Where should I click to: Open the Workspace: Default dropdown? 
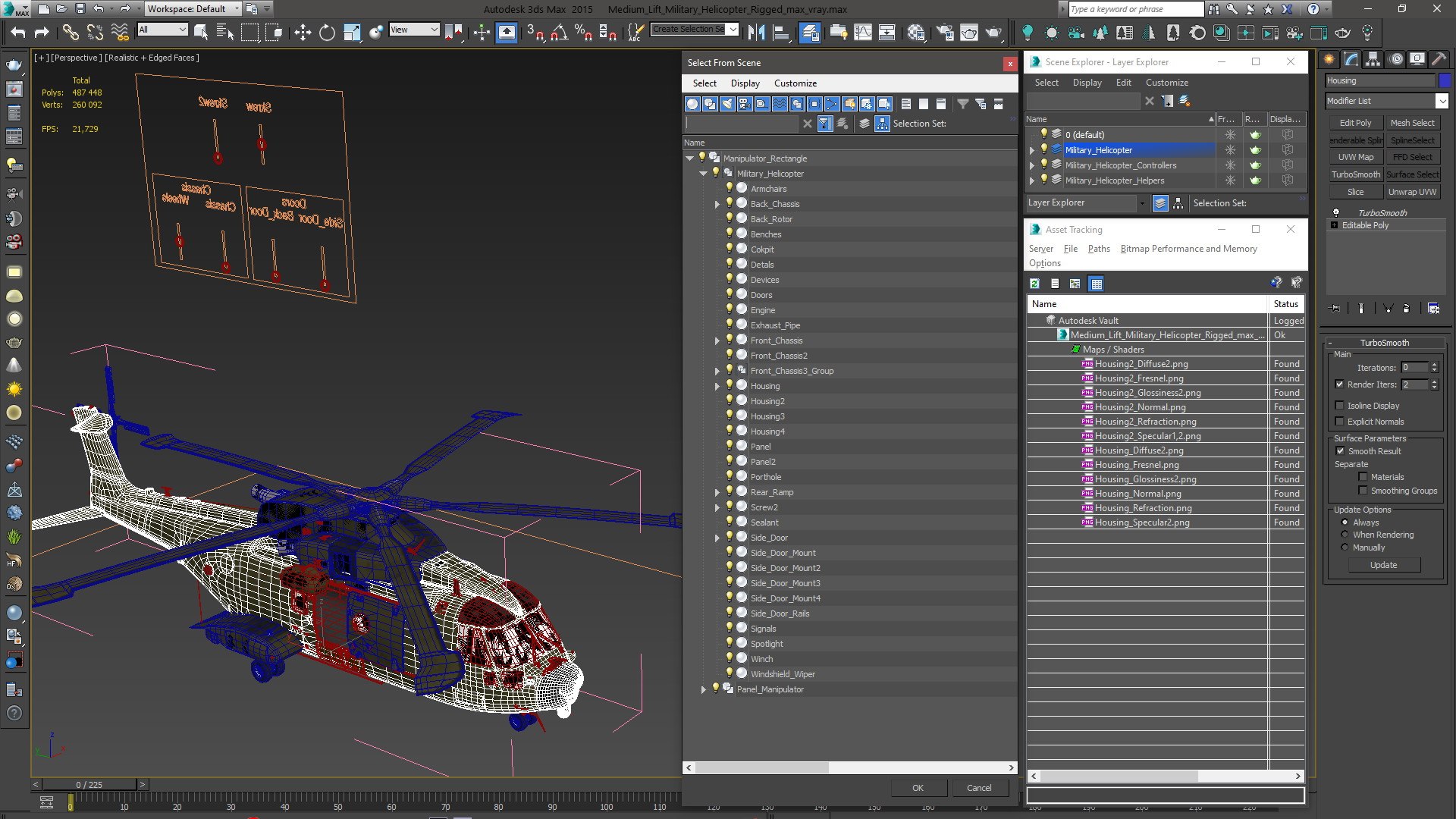click(x=193, y=9)
